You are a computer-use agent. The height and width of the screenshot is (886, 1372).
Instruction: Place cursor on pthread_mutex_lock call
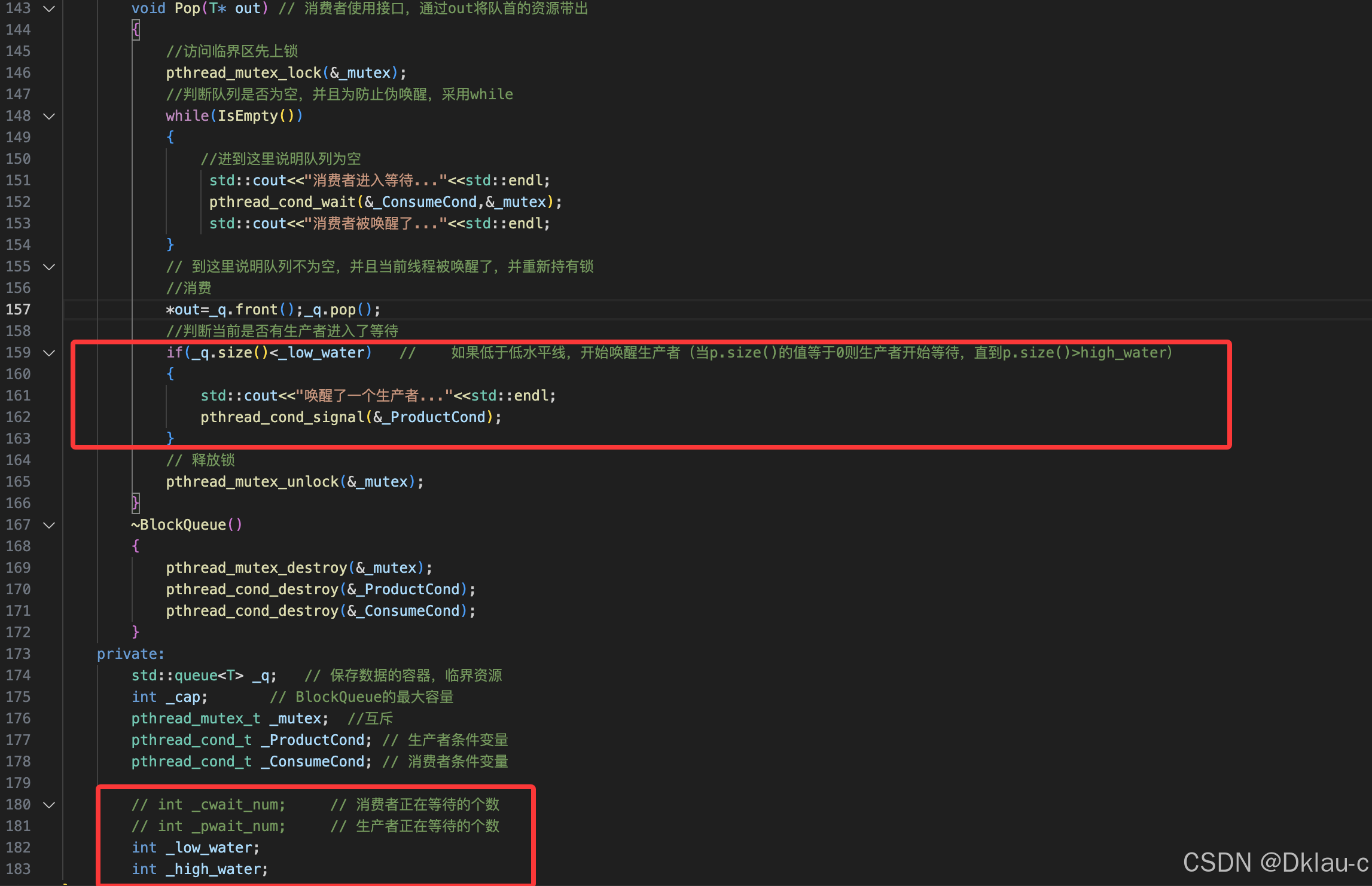click(243, 73)
